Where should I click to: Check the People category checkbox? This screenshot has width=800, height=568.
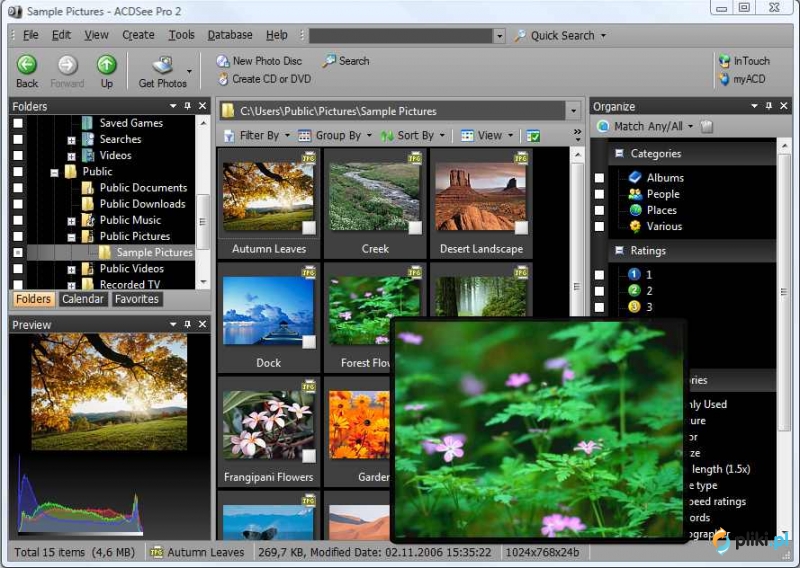599,194
